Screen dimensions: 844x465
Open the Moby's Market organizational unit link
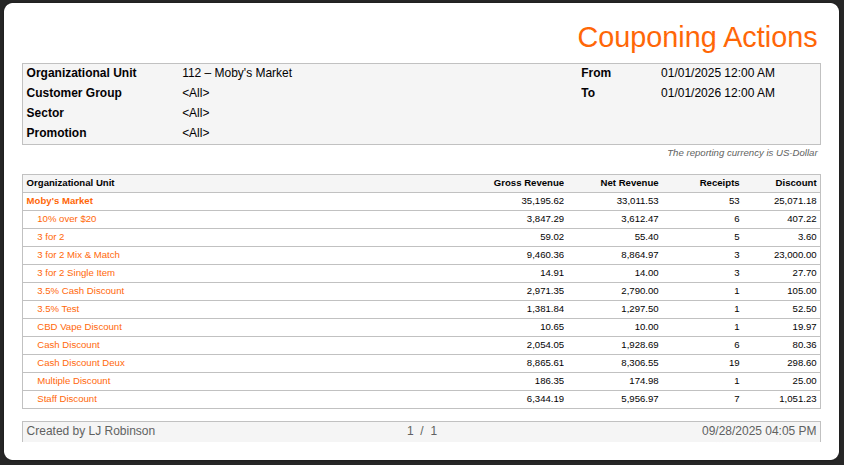[x=59, y=201]
